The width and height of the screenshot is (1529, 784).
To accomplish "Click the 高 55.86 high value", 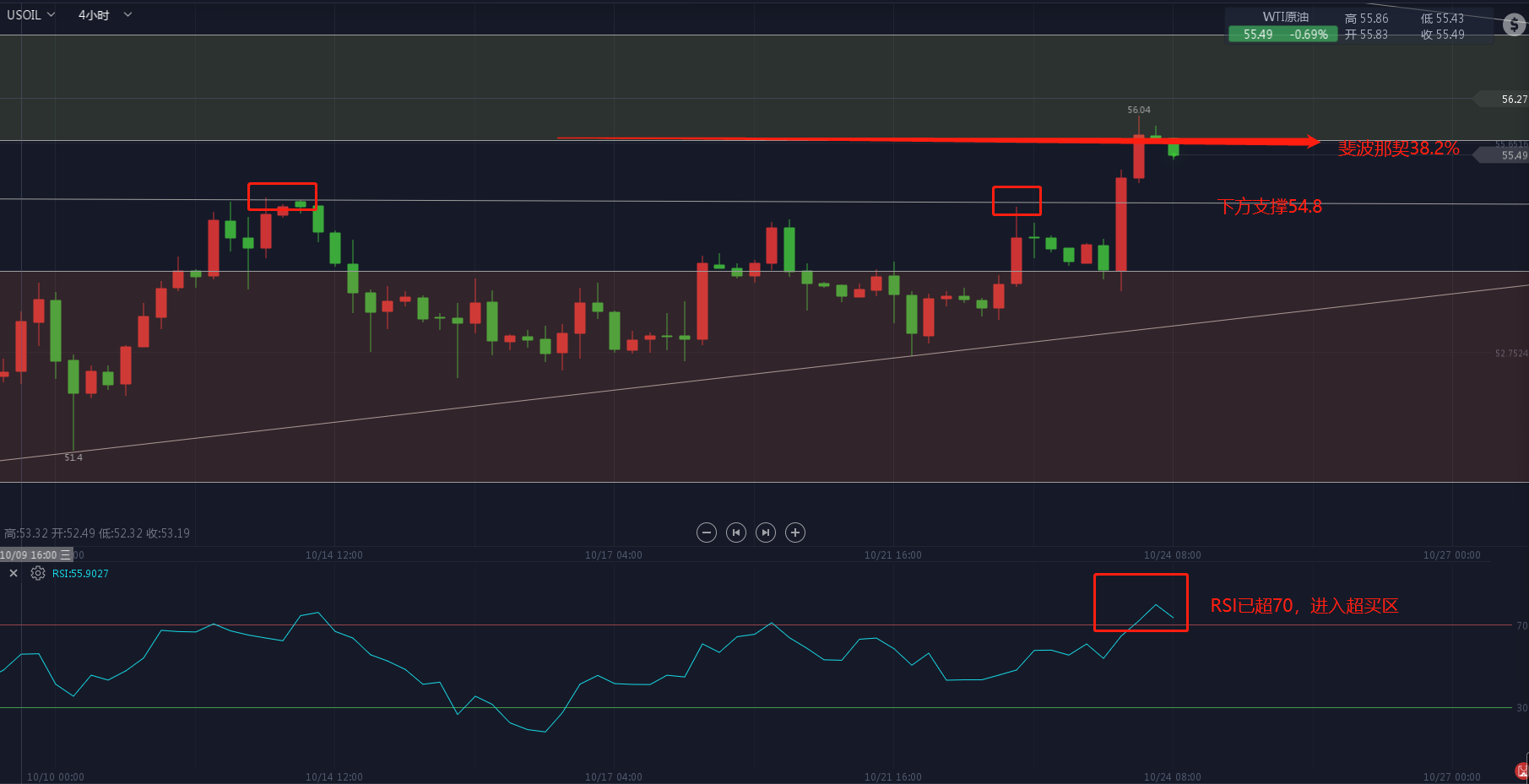I will (1366, 19).
